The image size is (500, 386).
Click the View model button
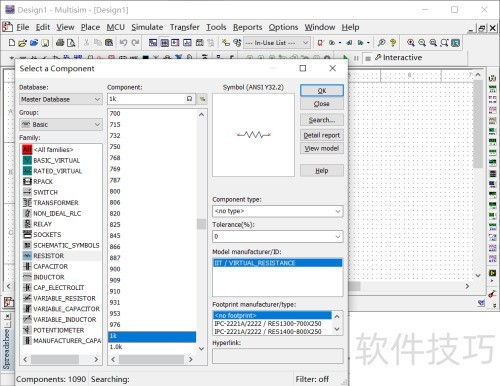pos(322,148)
